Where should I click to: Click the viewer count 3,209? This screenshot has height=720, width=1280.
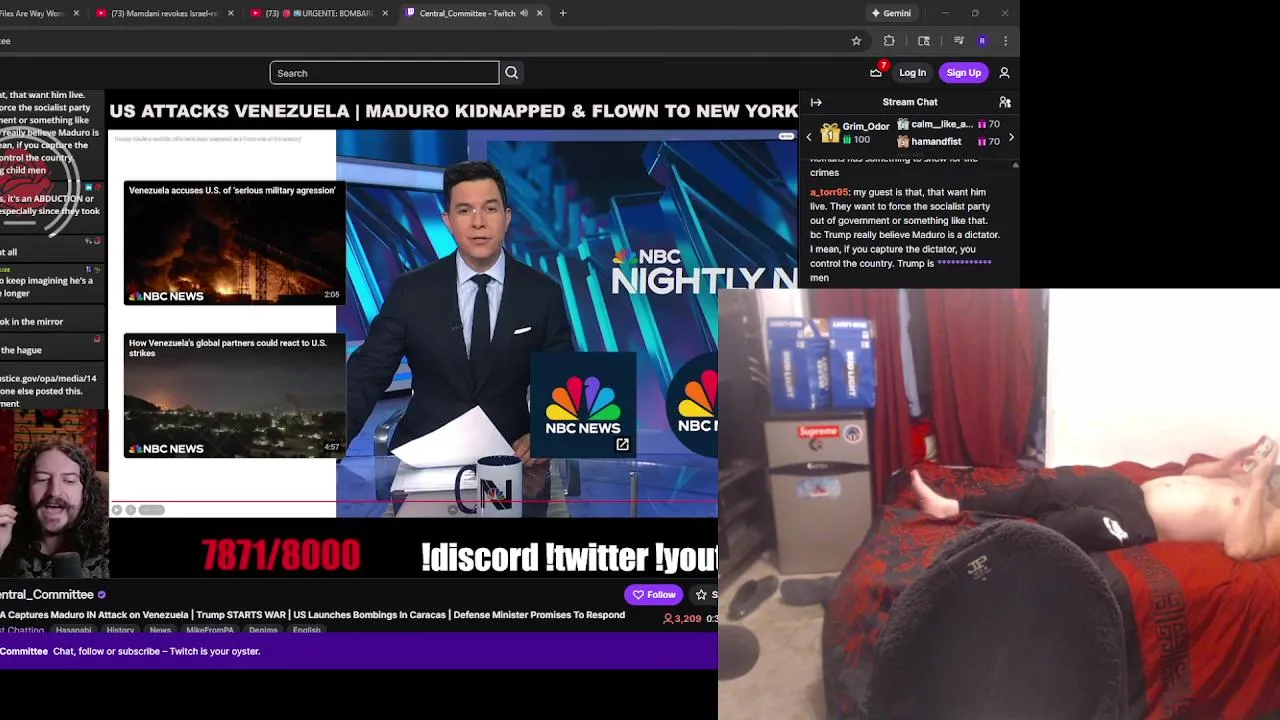pos(683,618)
